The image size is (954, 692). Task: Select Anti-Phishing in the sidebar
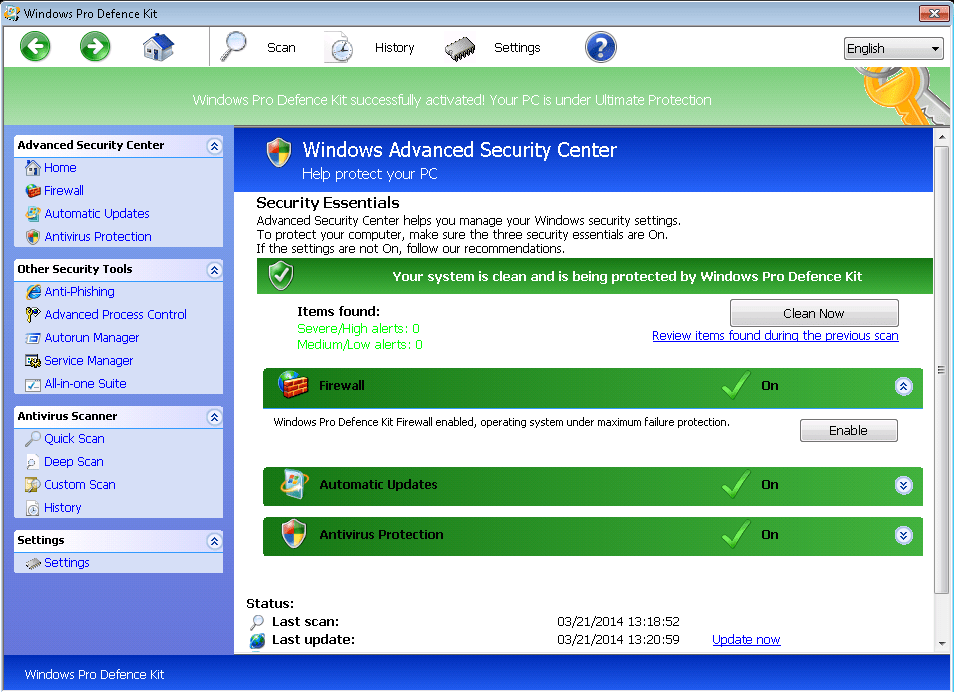click(79, 292)
